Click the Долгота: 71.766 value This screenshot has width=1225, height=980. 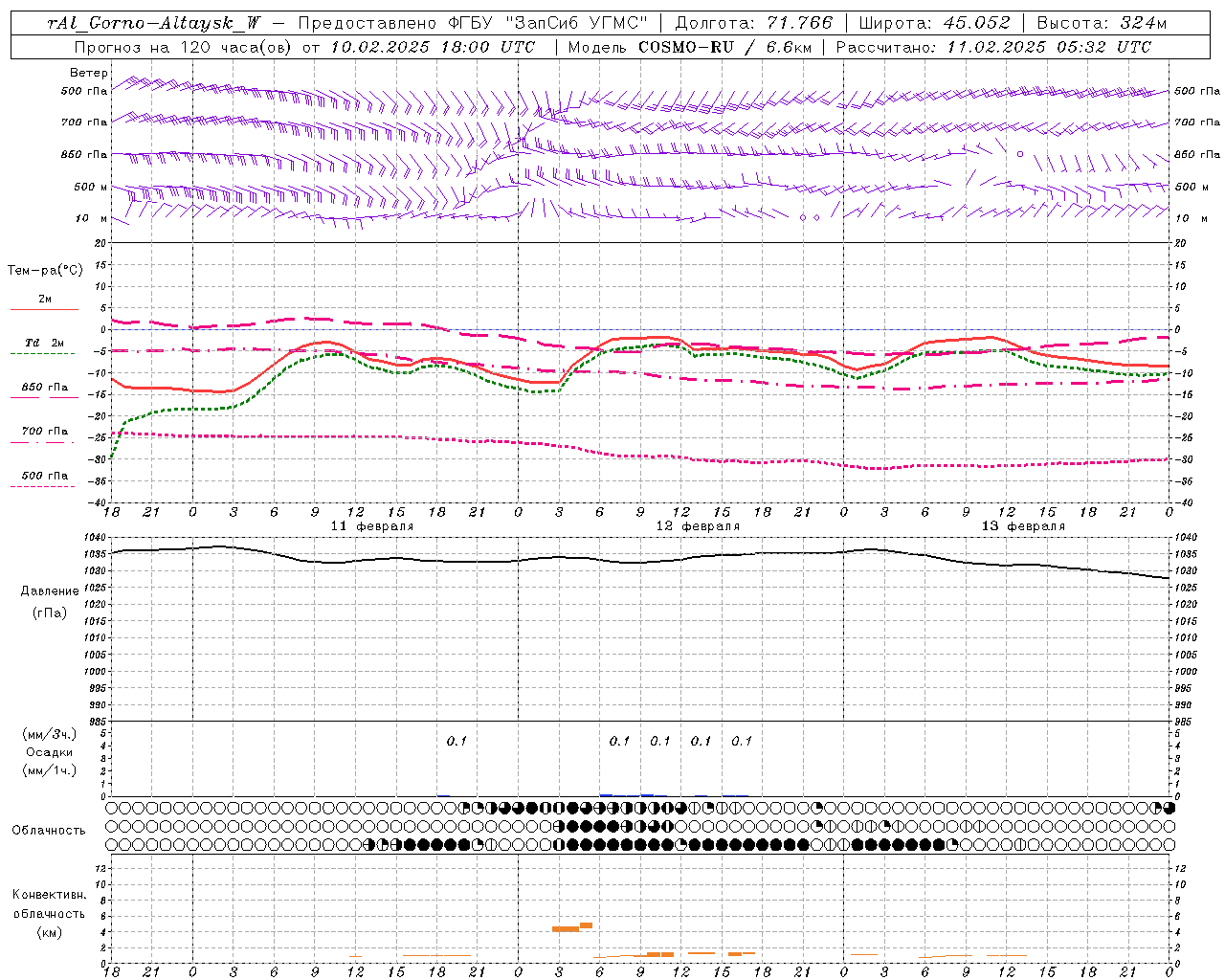[754, 23]
